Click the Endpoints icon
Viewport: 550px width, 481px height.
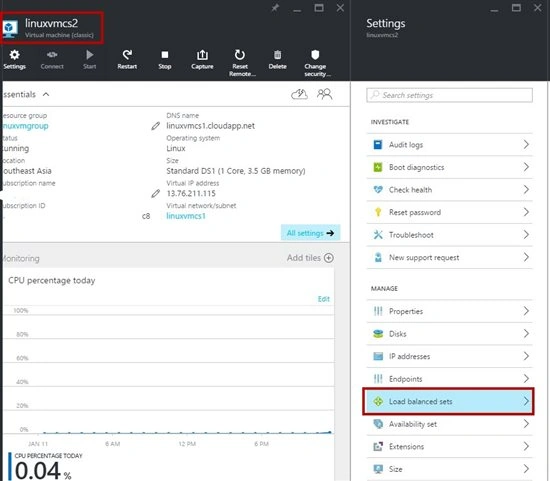click(x=378, y=379)
